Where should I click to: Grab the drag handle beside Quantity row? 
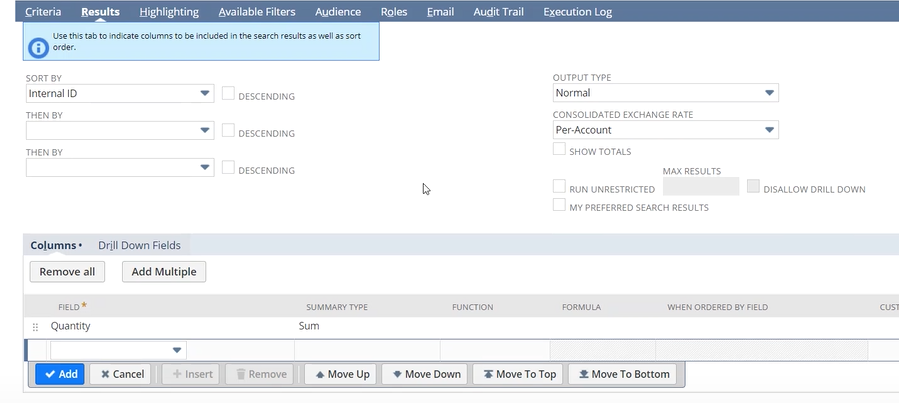click(36, 327)
